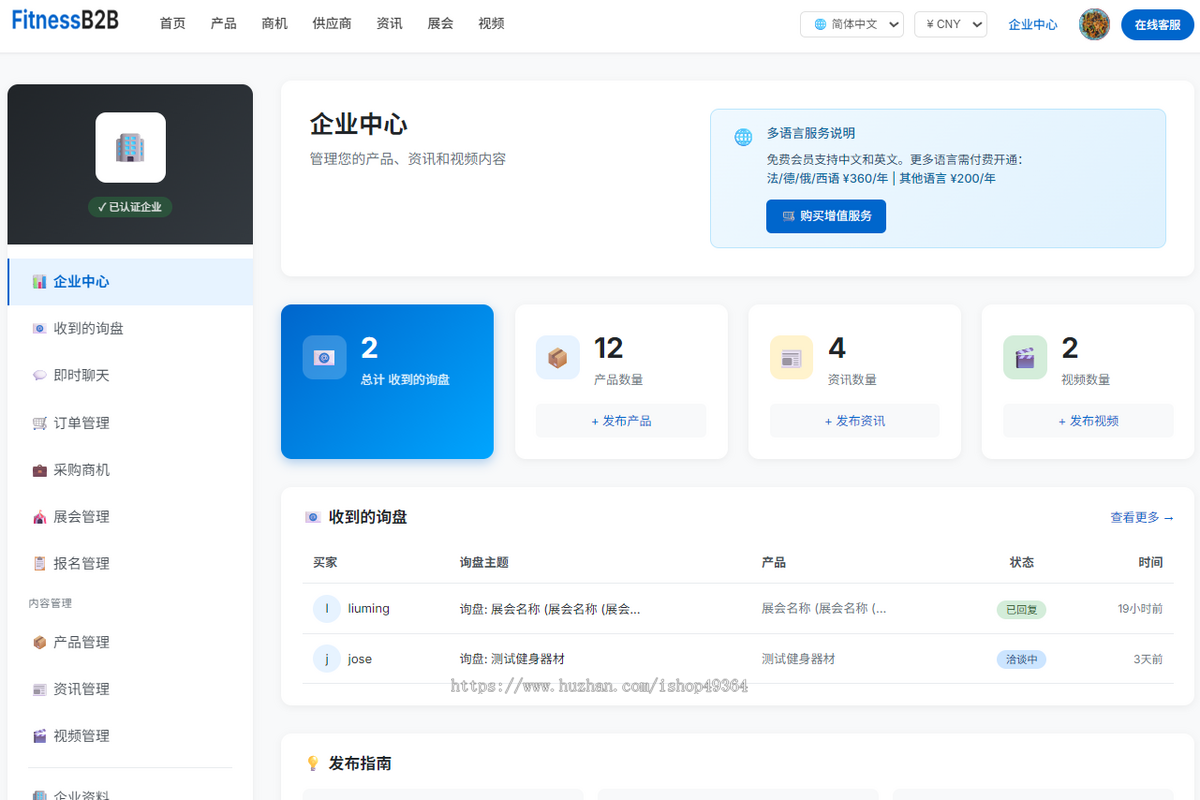The image size is (1200, 800).
Task: Click the 采购商机 briefcase icon
Action: tap(39, 470)
